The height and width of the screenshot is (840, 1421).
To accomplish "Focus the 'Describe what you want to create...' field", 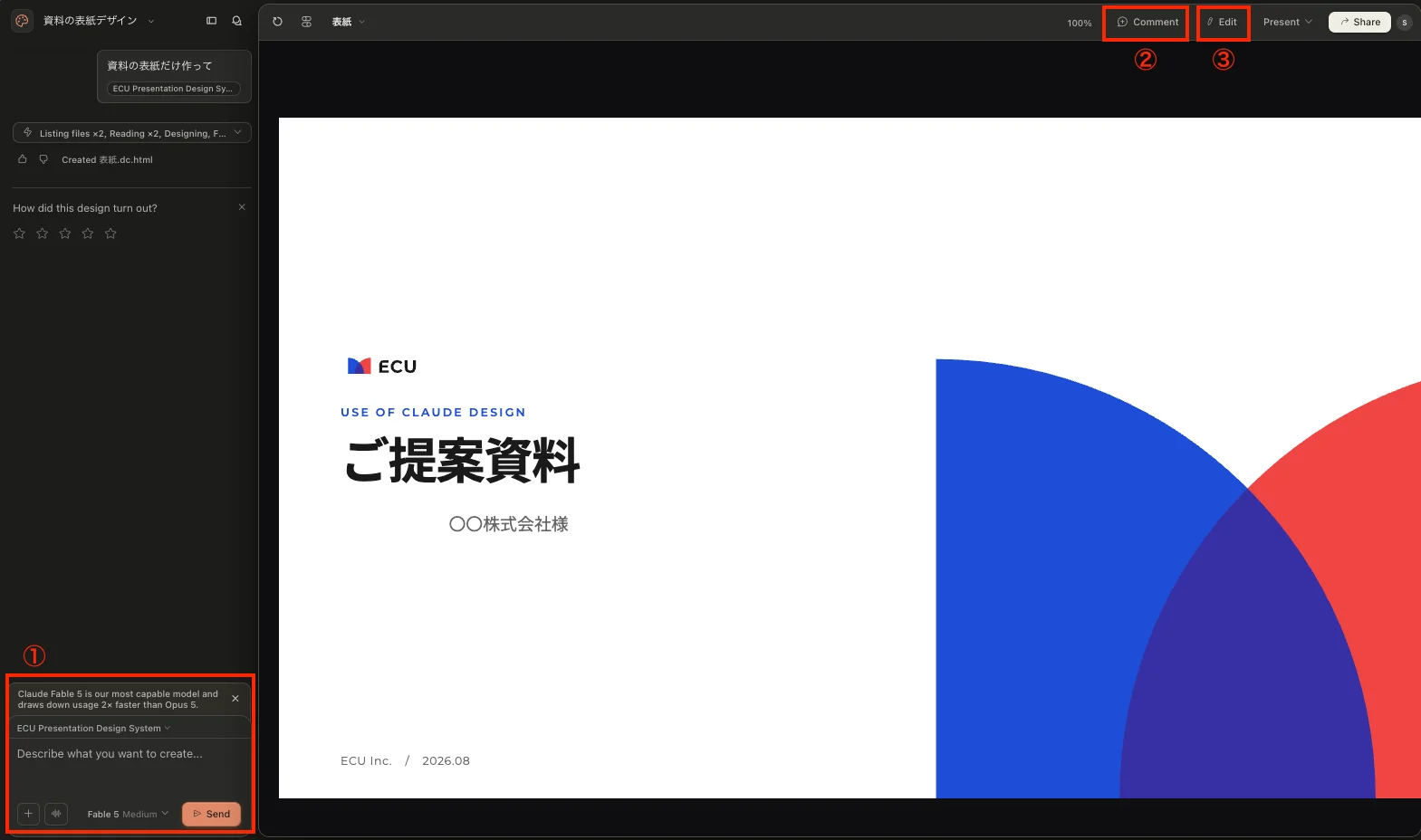I will [x=130, y=767].
